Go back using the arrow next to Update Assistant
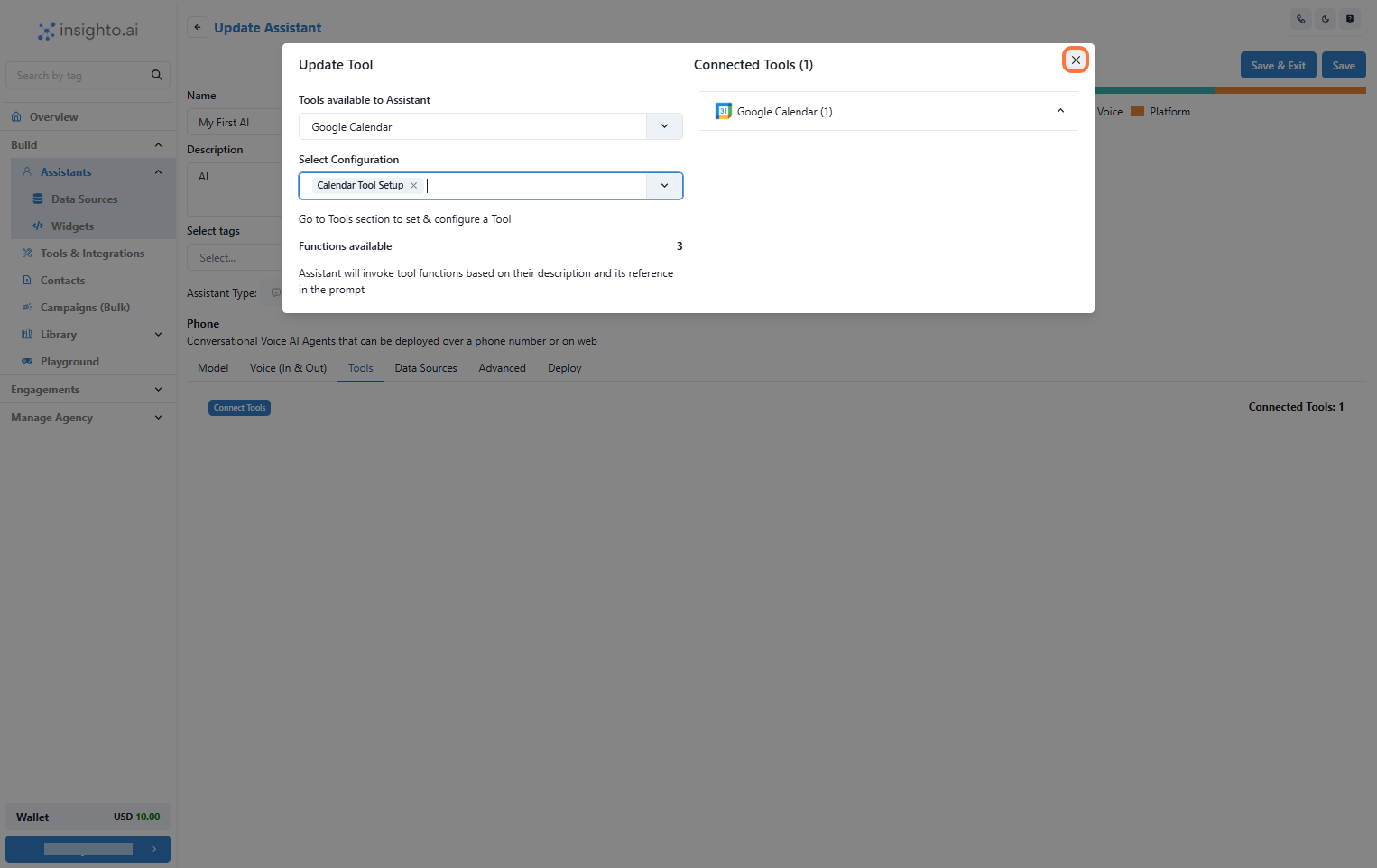This screenshot has width=1377, height=868. [x=198, y=27]
